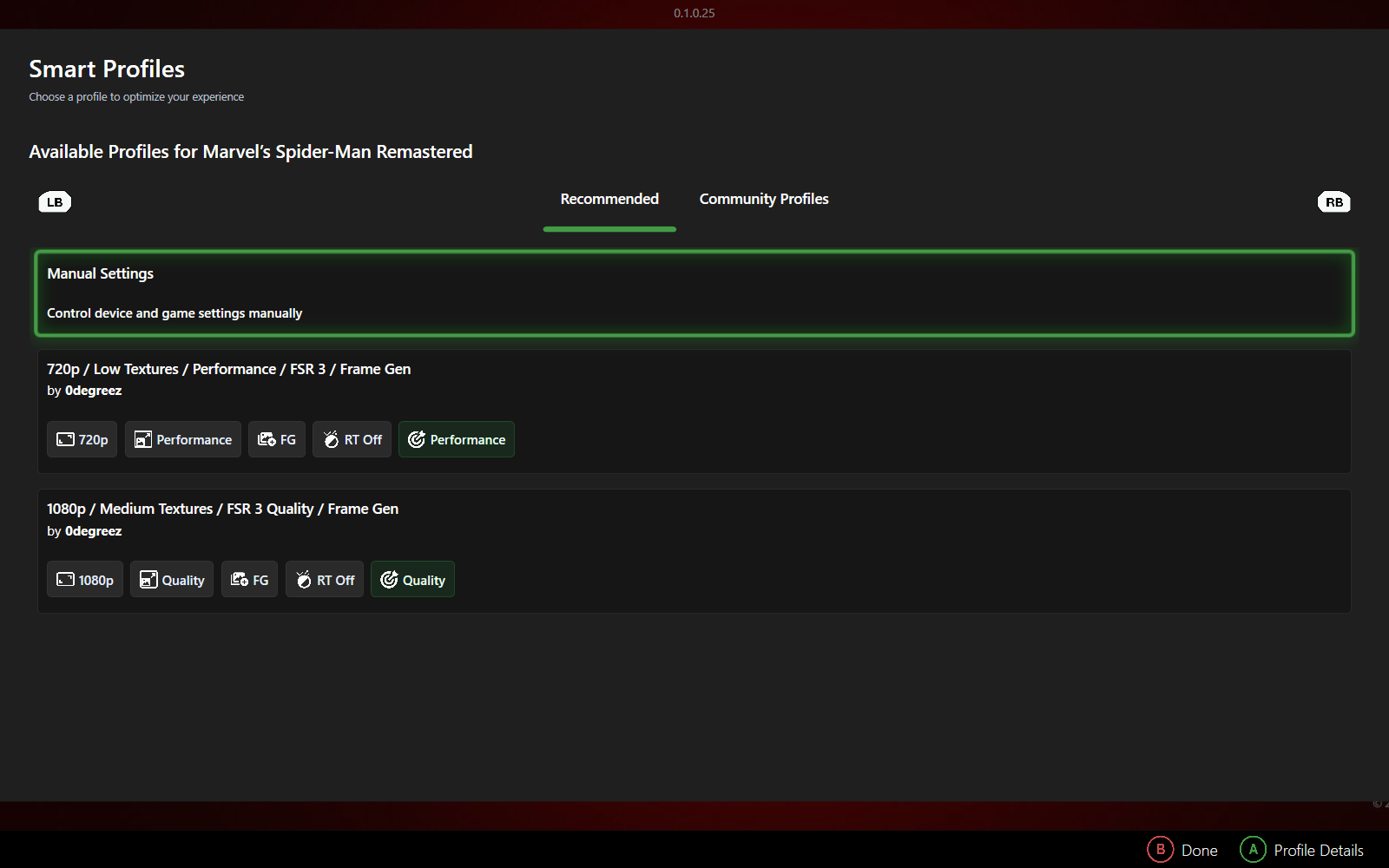Click the 720p resolution chip label
1389x868 pixels.
pos(94,440)
